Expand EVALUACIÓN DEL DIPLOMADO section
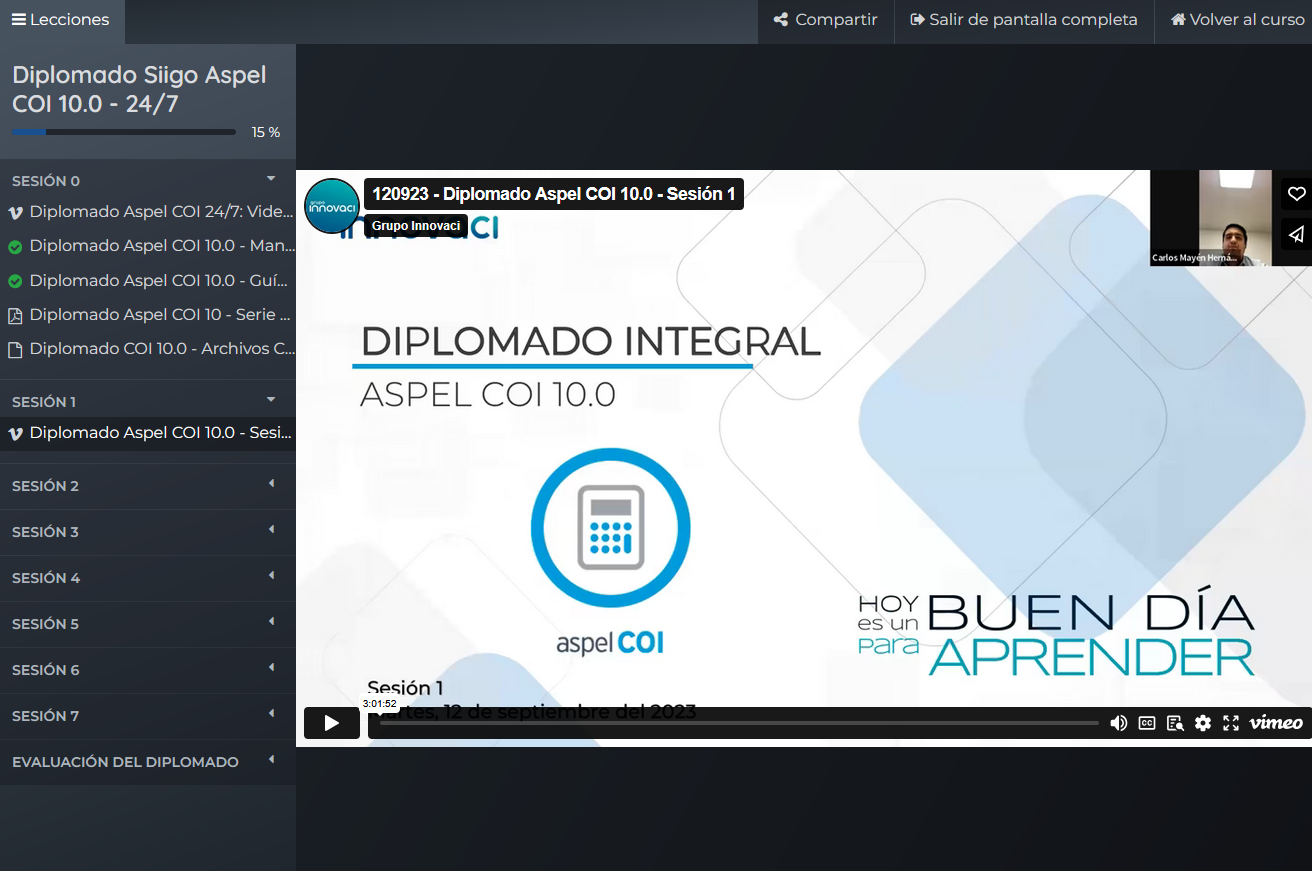This screenshot has height=871, width=1312. point(270,761)
